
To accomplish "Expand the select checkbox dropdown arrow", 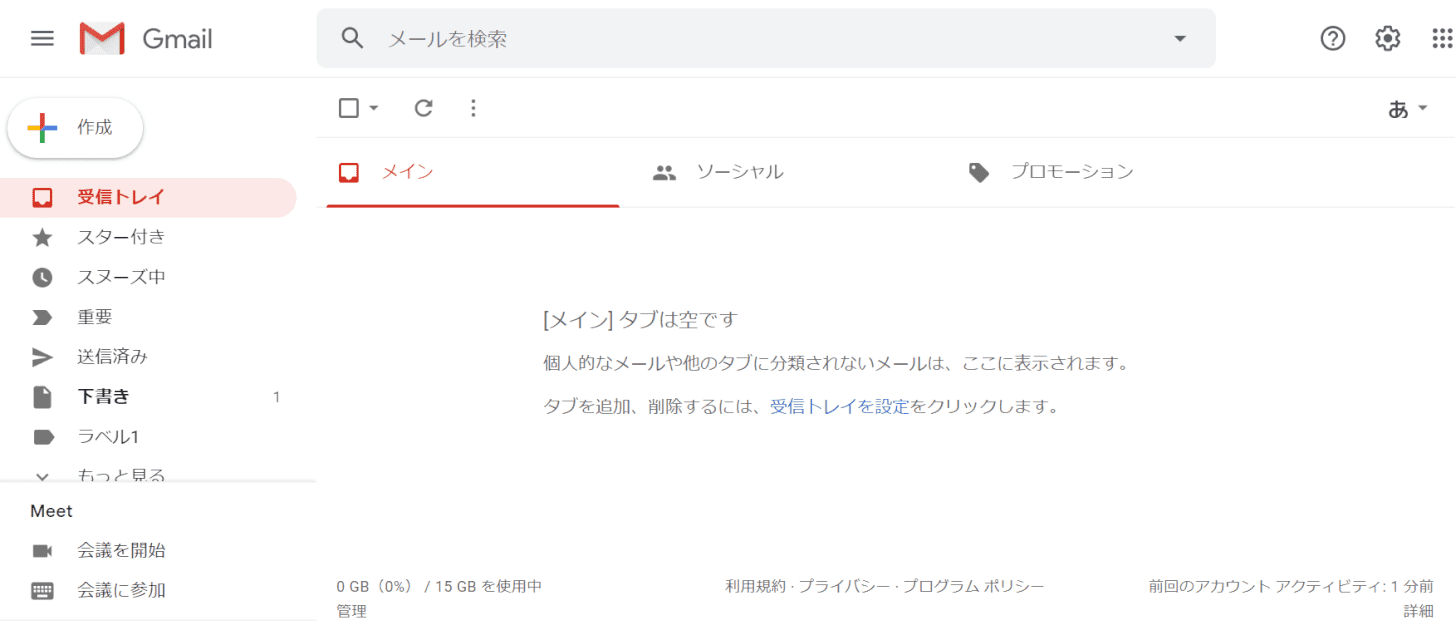I will [374, 108].
